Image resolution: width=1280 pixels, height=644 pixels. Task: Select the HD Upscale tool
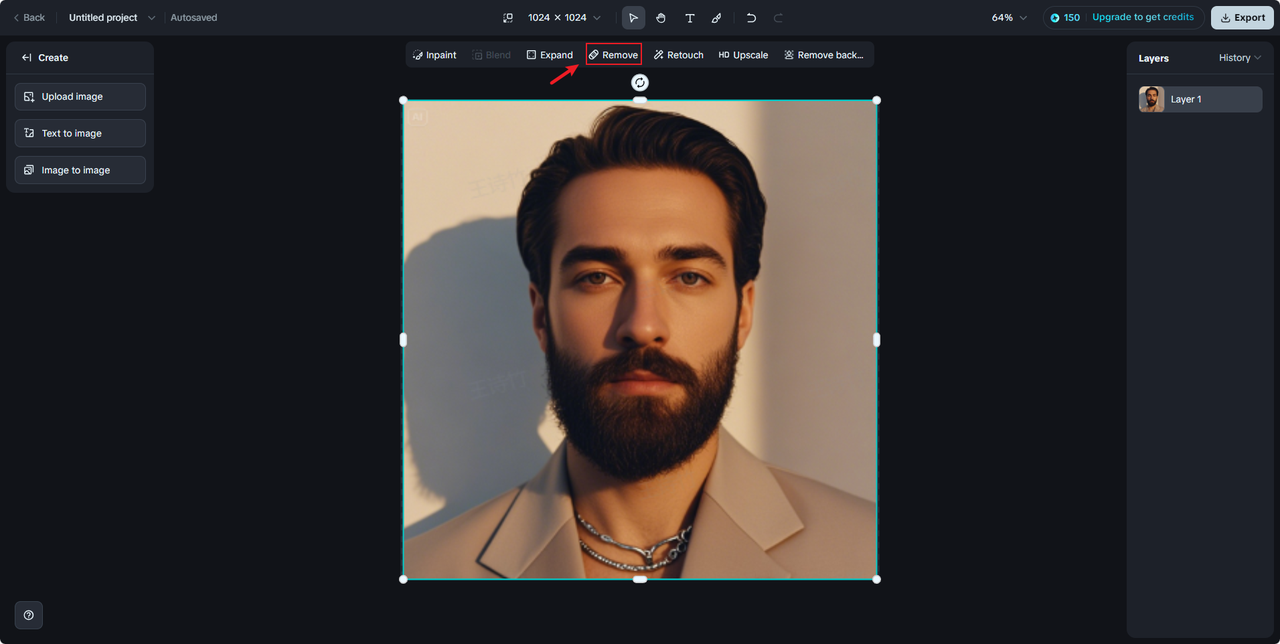pos(743,55)
